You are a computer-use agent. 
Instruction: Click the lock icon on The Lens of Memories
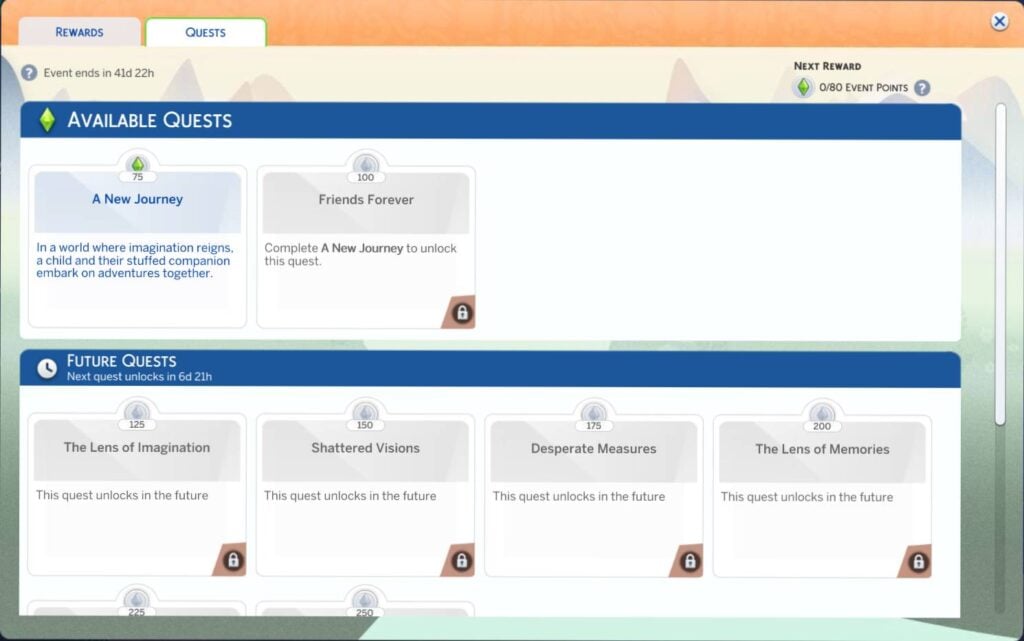[x=918, y=562]
